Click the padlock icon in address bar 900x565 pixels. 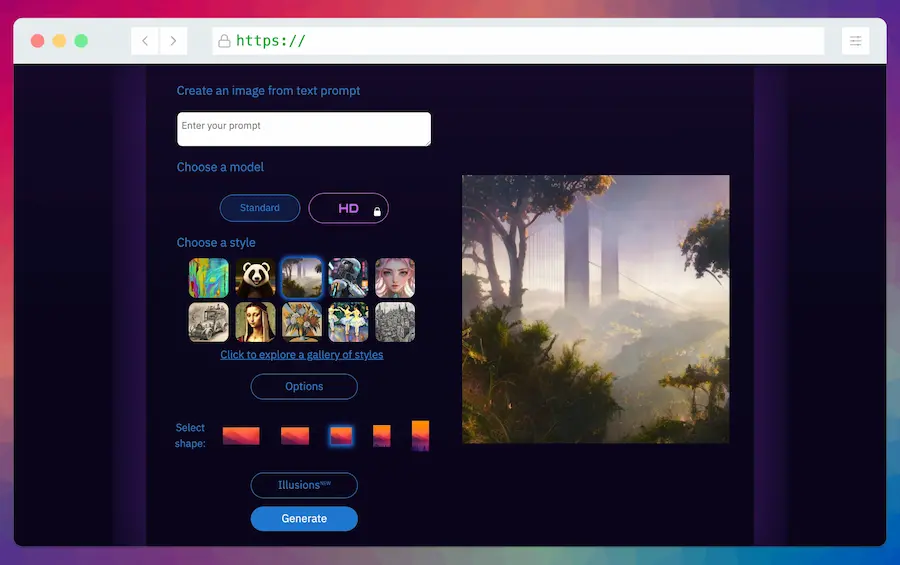click(224, 41)
